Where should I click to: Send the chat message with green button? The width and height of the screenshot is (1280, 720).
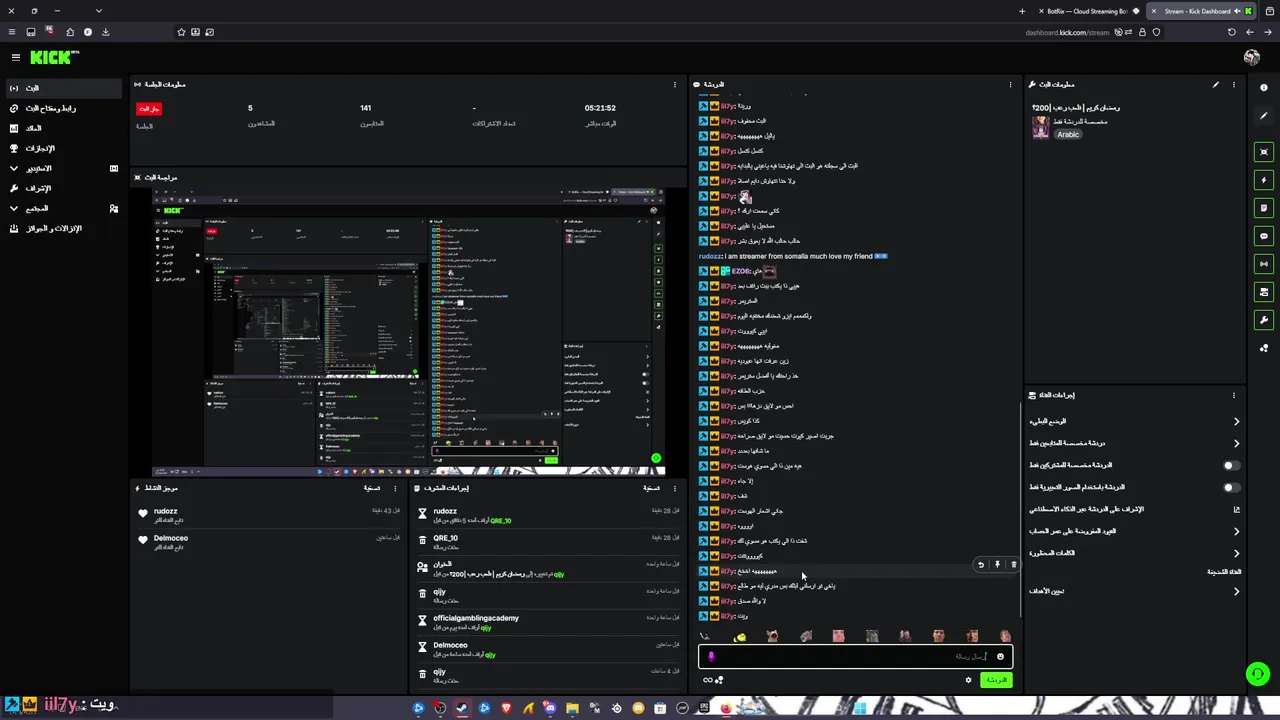point(996,680)
